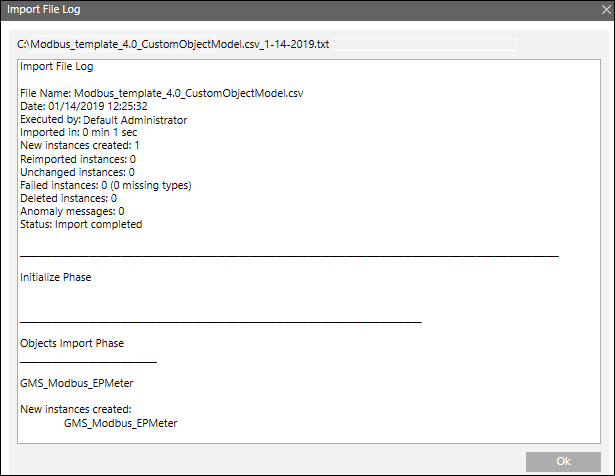The height and width of the screenshot is (476, 615).
Task: Select the Date 01/14/2019 line
Action: tap(84, 107)
